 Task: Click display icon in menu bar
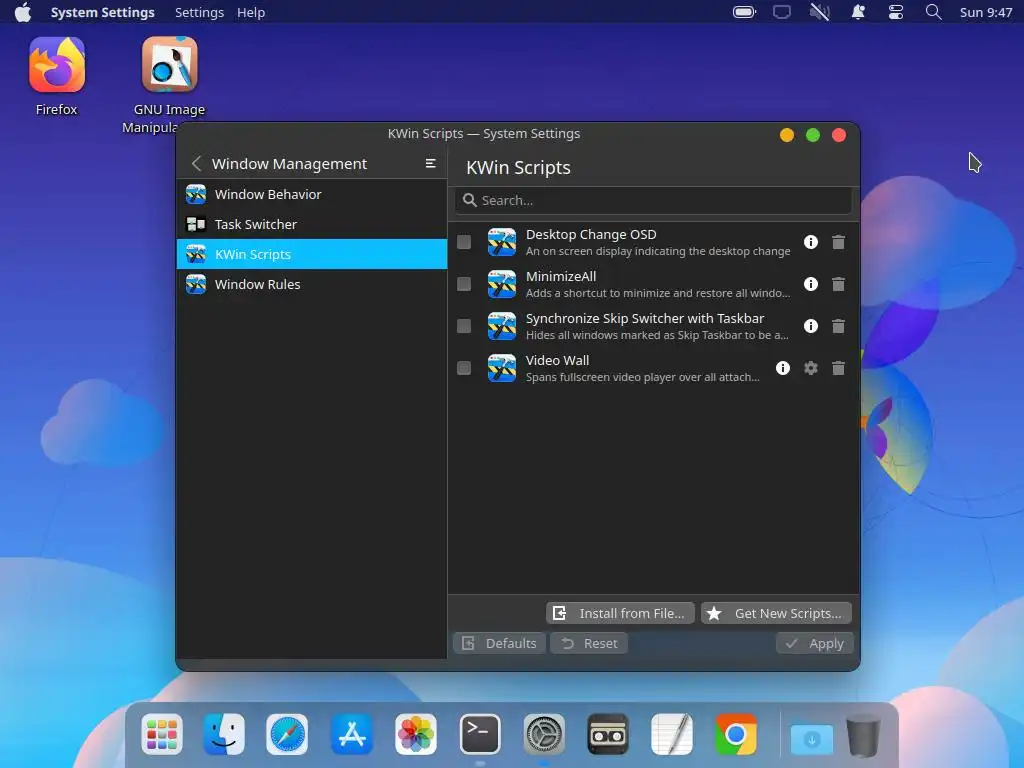tap(782, 12)
